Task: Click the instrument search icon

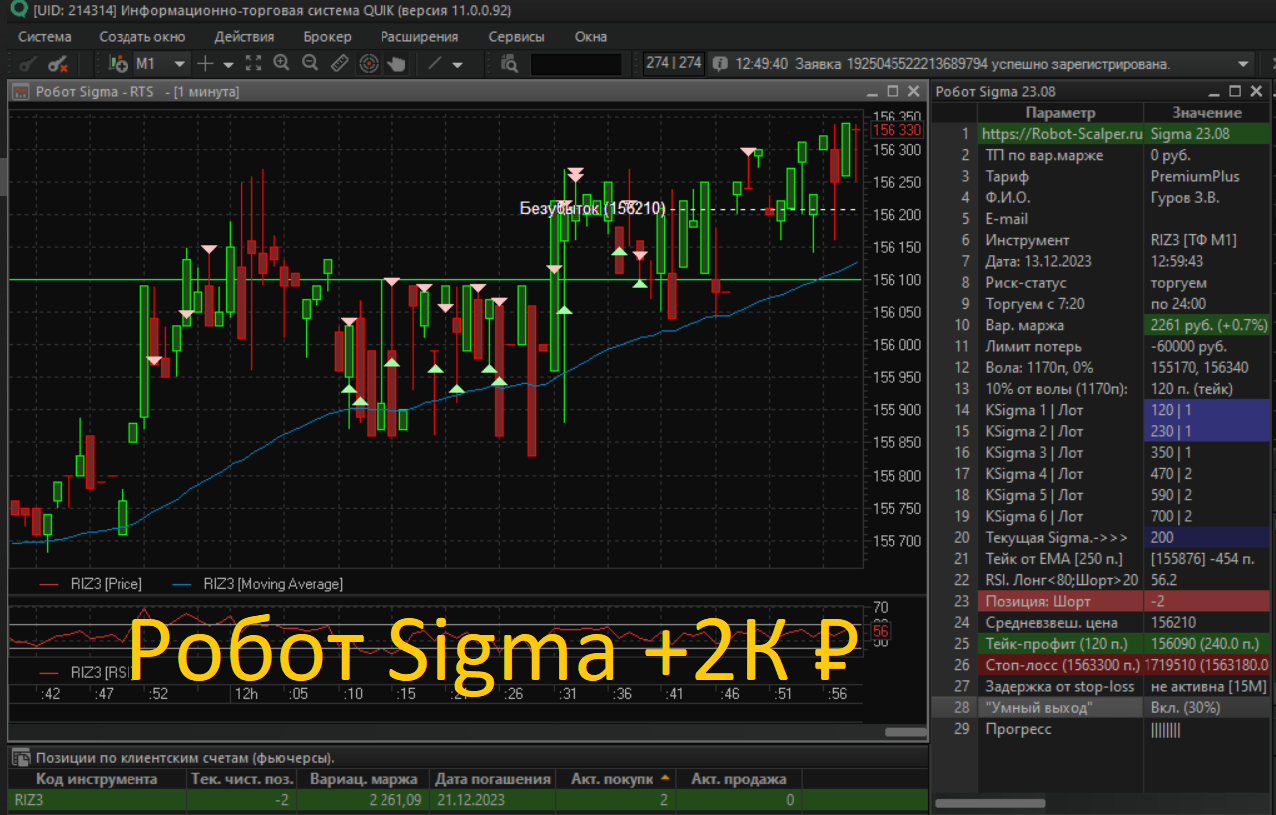Action: point(509,63)
